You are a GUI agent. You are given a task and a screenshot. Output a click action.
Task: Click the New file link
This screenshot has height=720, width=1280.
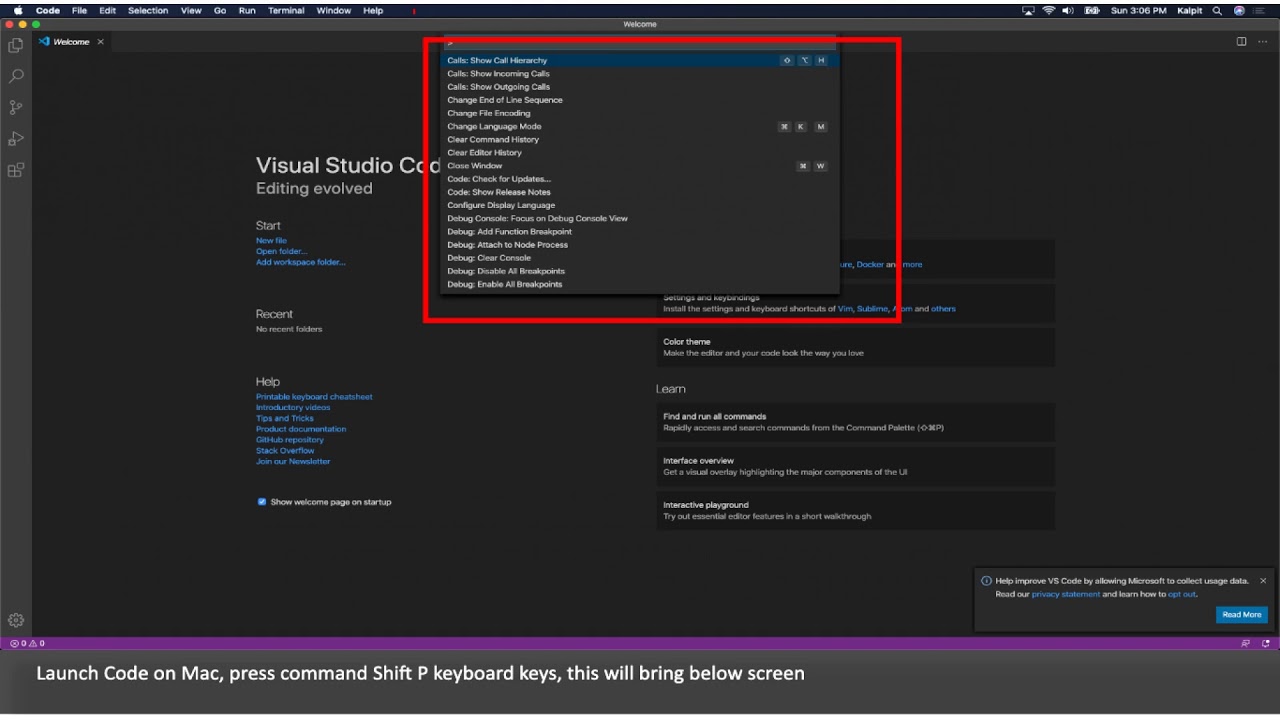click(x=271, y=241)
